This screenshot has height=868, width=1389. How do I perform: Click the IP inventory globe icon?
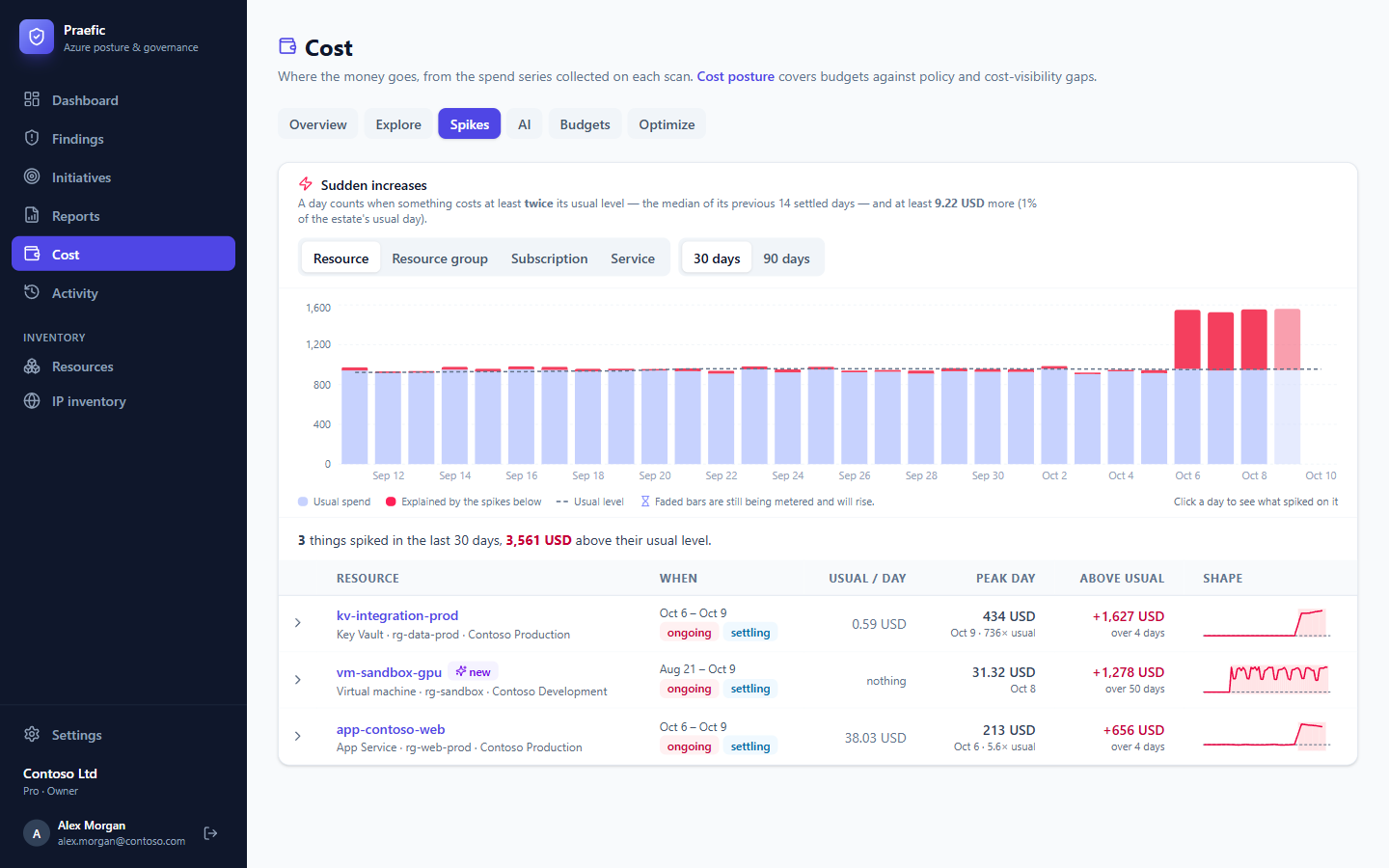pos(32,401)
